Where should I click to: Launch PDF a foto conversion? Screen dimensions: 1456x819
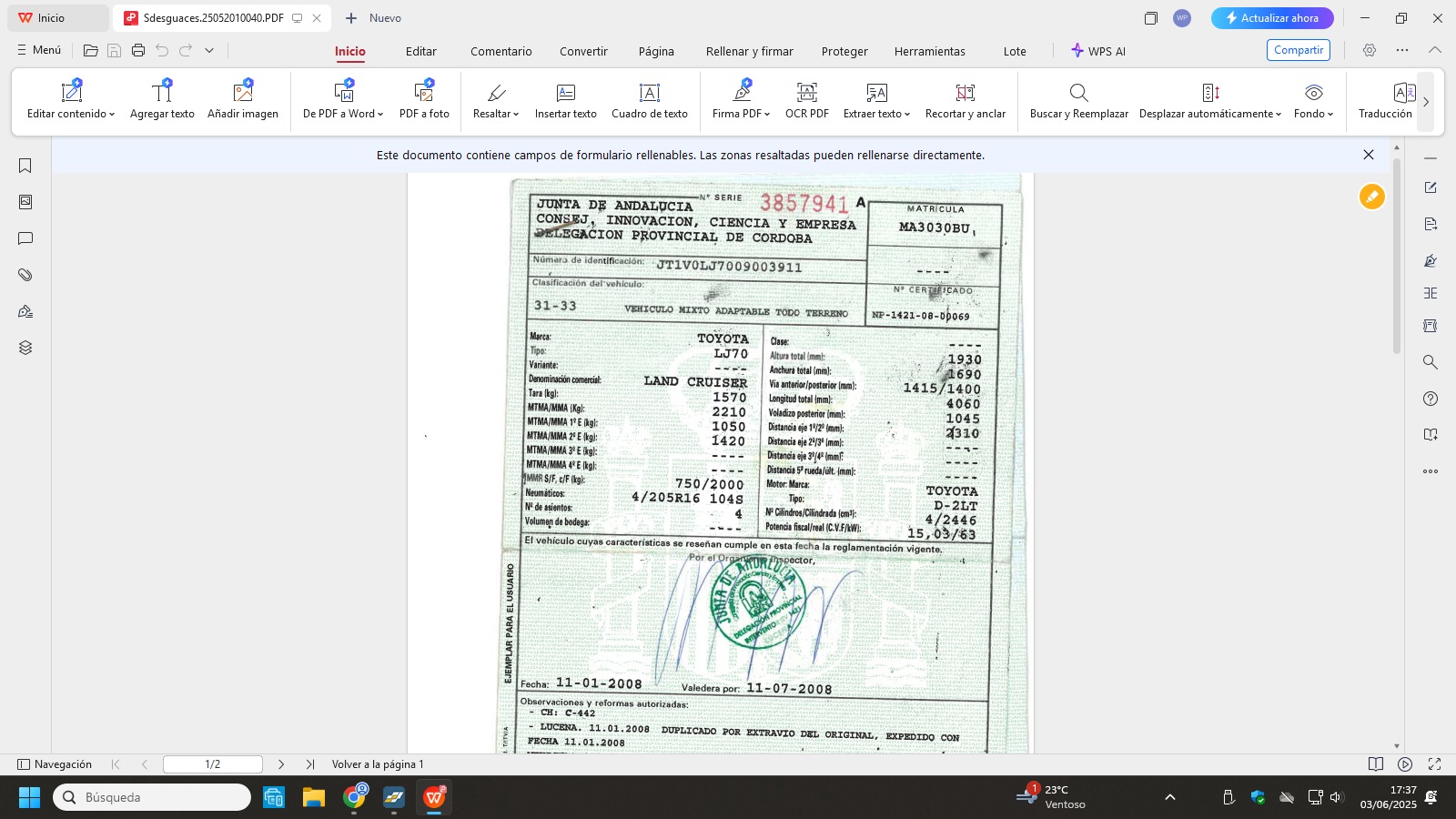tap(424, 99)
